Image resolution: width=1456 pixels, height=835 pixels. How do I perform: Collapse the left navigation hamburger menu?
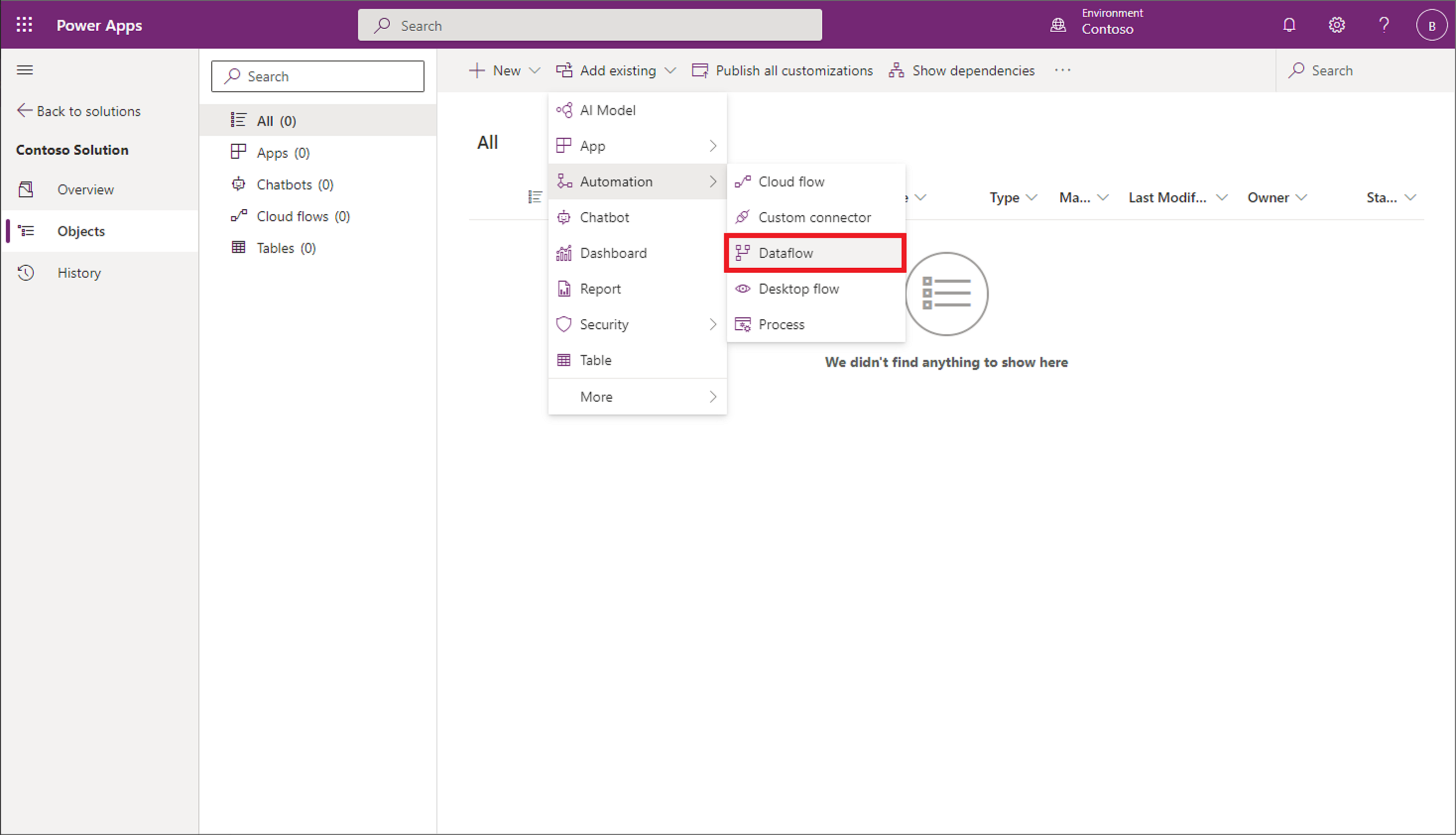(25, 70)
